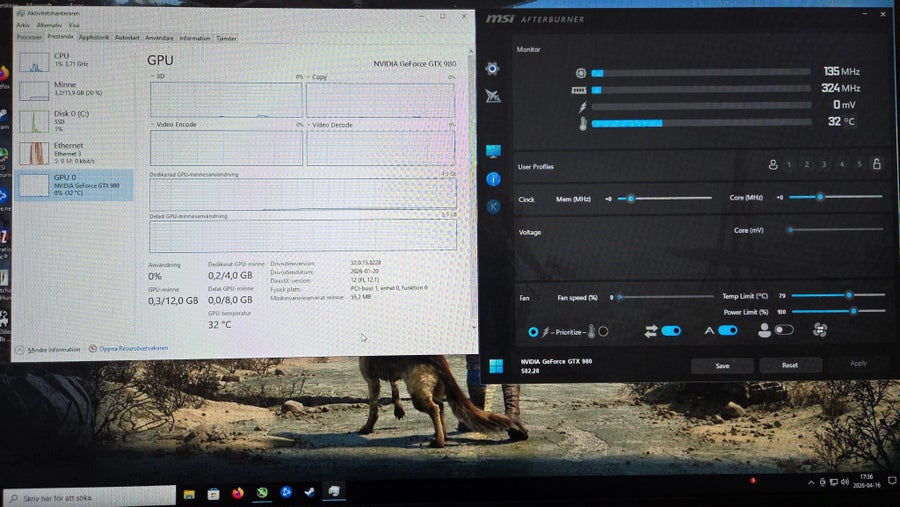Screen dimensions: 900x507
Task: Launch Firefox from the taskbar
Action: [x=238, y=493]
